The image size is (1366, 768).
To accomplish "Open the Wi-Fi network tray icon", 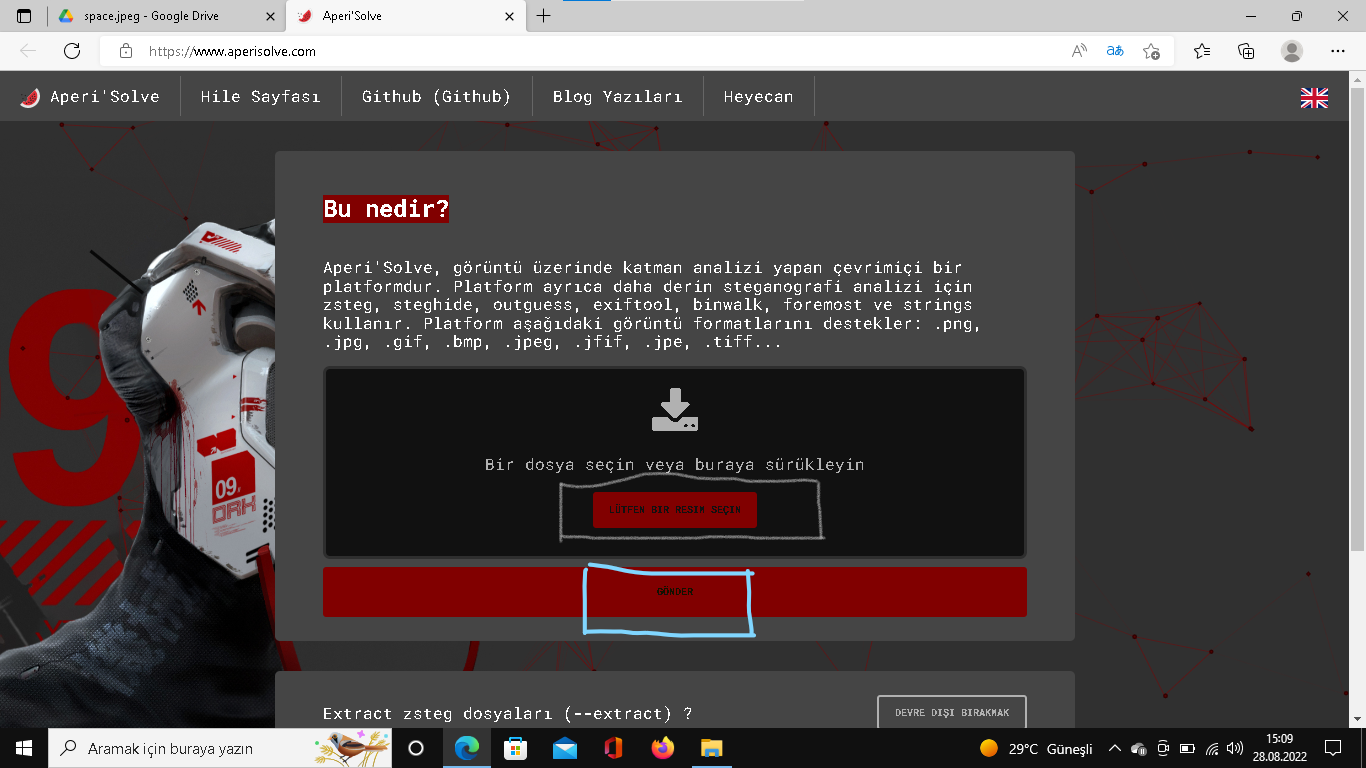I will (1212, 748).
